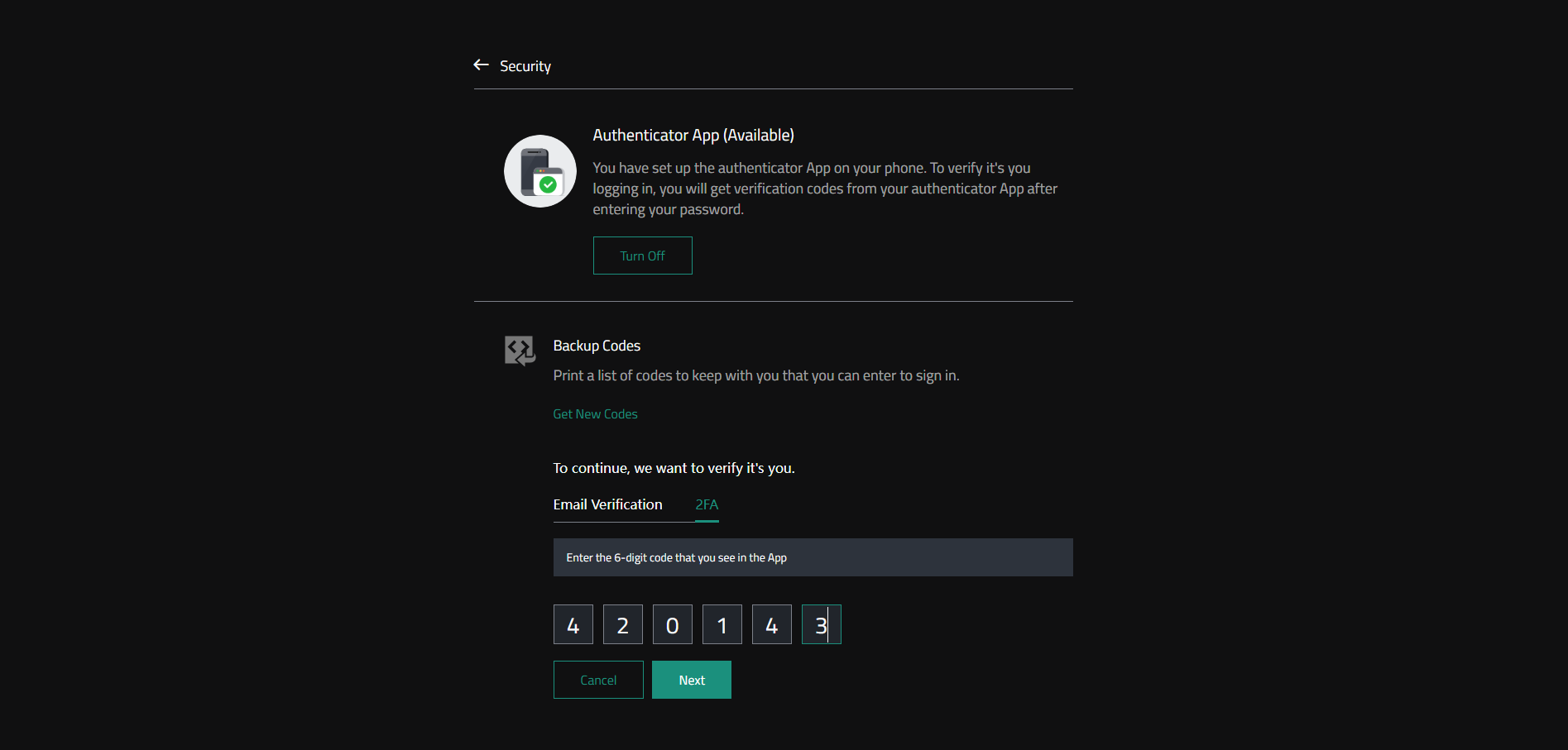The height and width of the screenshot is (750, 1568).
Task: Focus the second digit box containing 2
Action: [x=623, y=624]
